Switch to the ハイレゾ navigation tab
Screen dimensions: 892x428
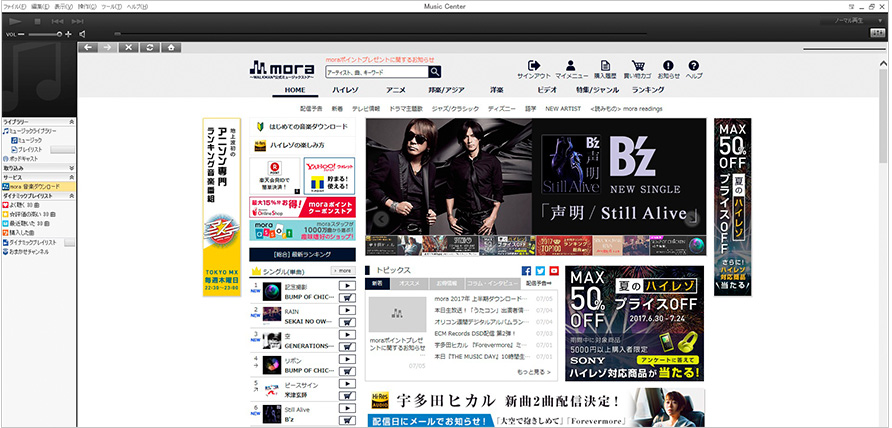coord(345,90)
